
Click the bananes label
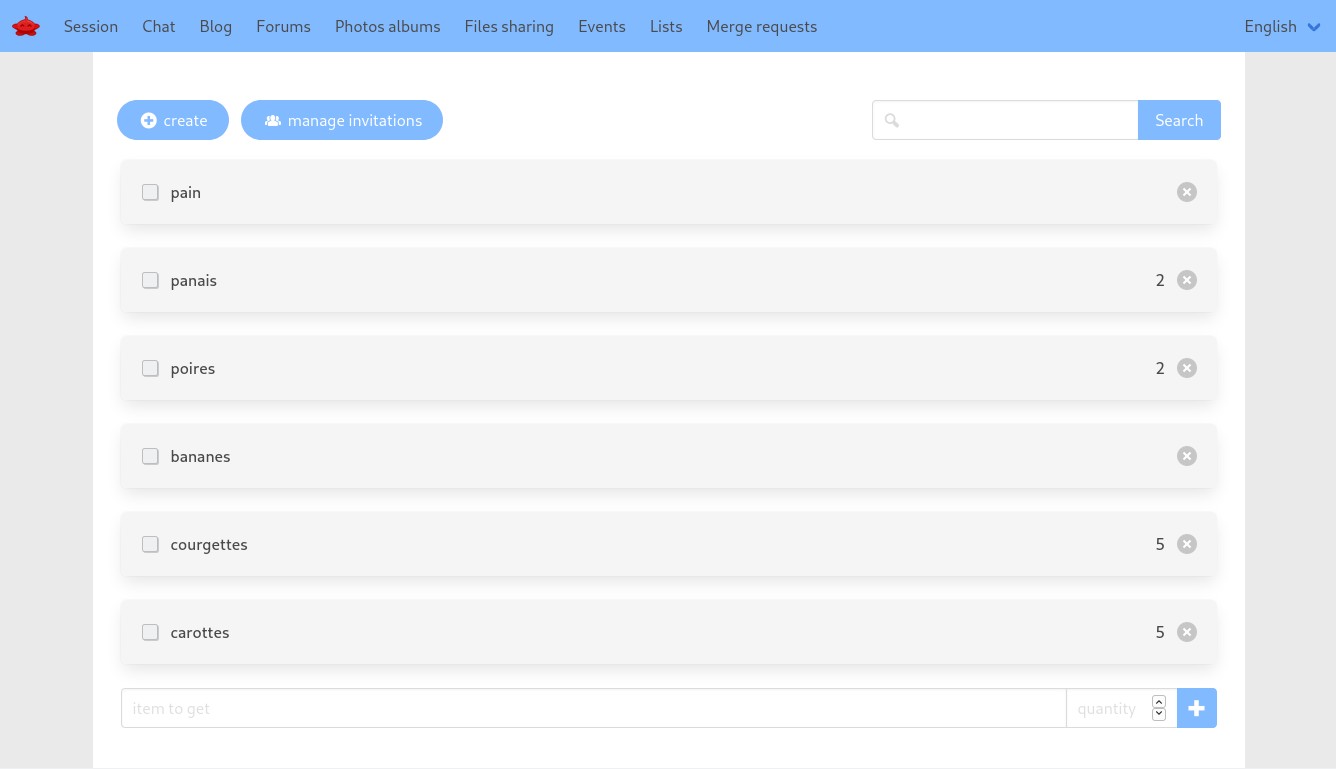pos(201,456)
